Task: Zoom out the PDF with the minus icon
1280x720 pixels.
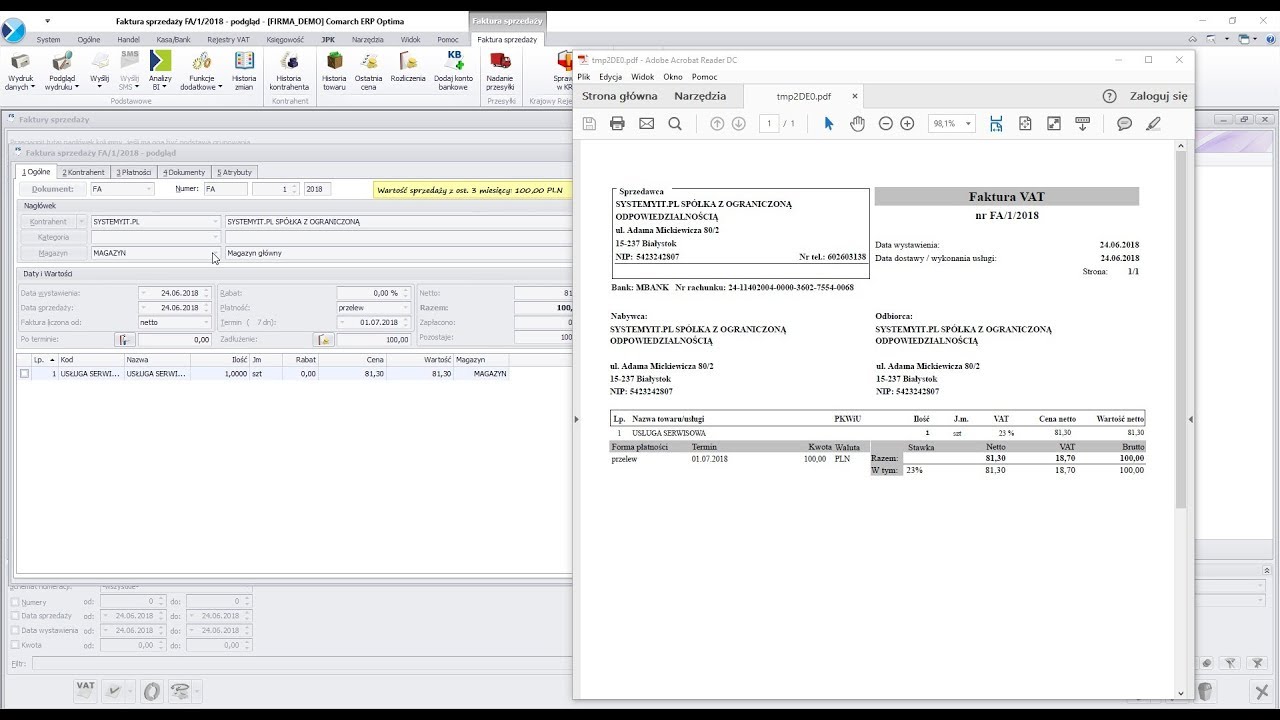Action: point(885,123)
